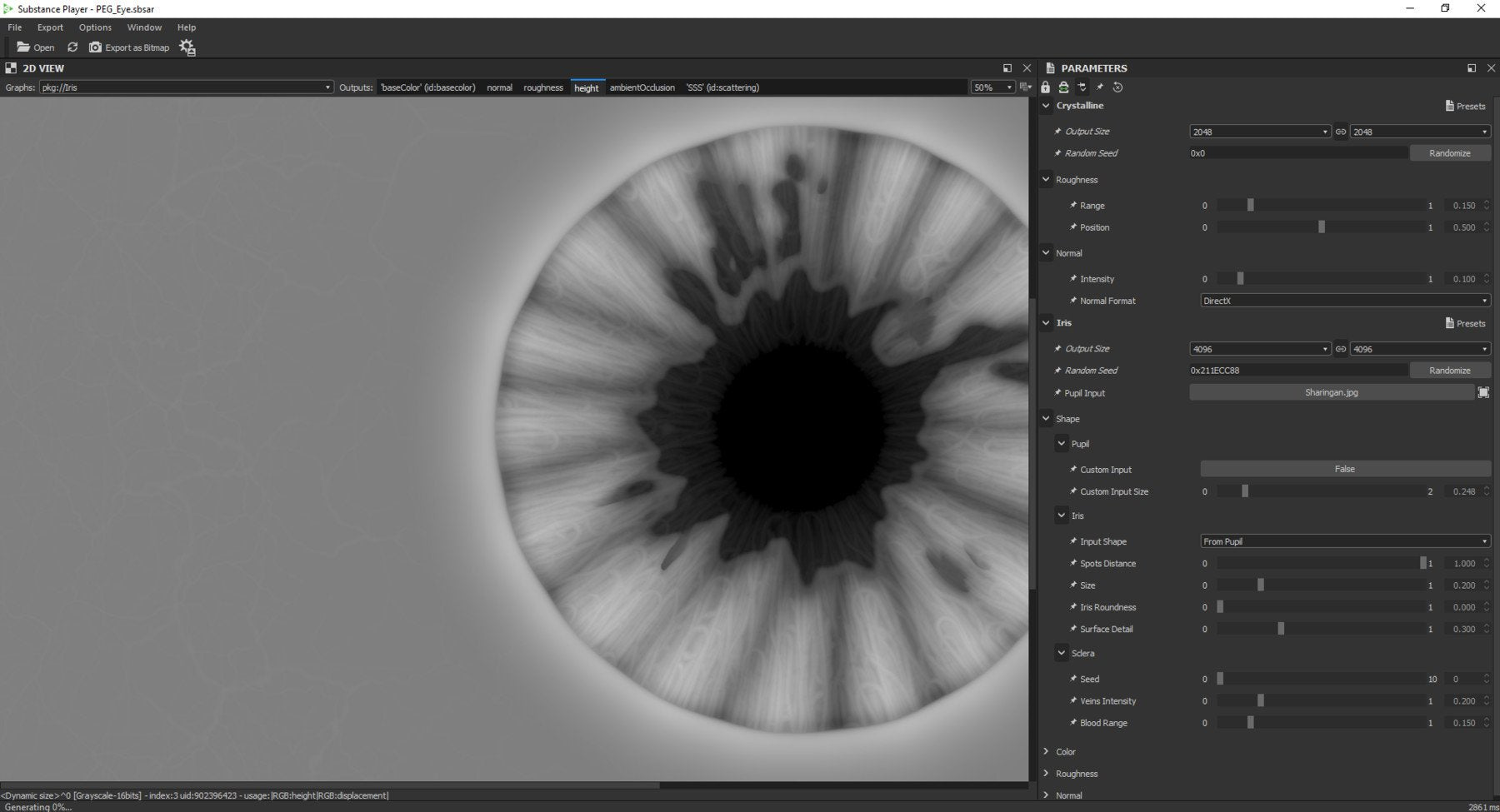Click the pin beside Roughness Range
The width and height of the screenshot is (1500, 812).
pyautogui.click(x=1073, y=205)
